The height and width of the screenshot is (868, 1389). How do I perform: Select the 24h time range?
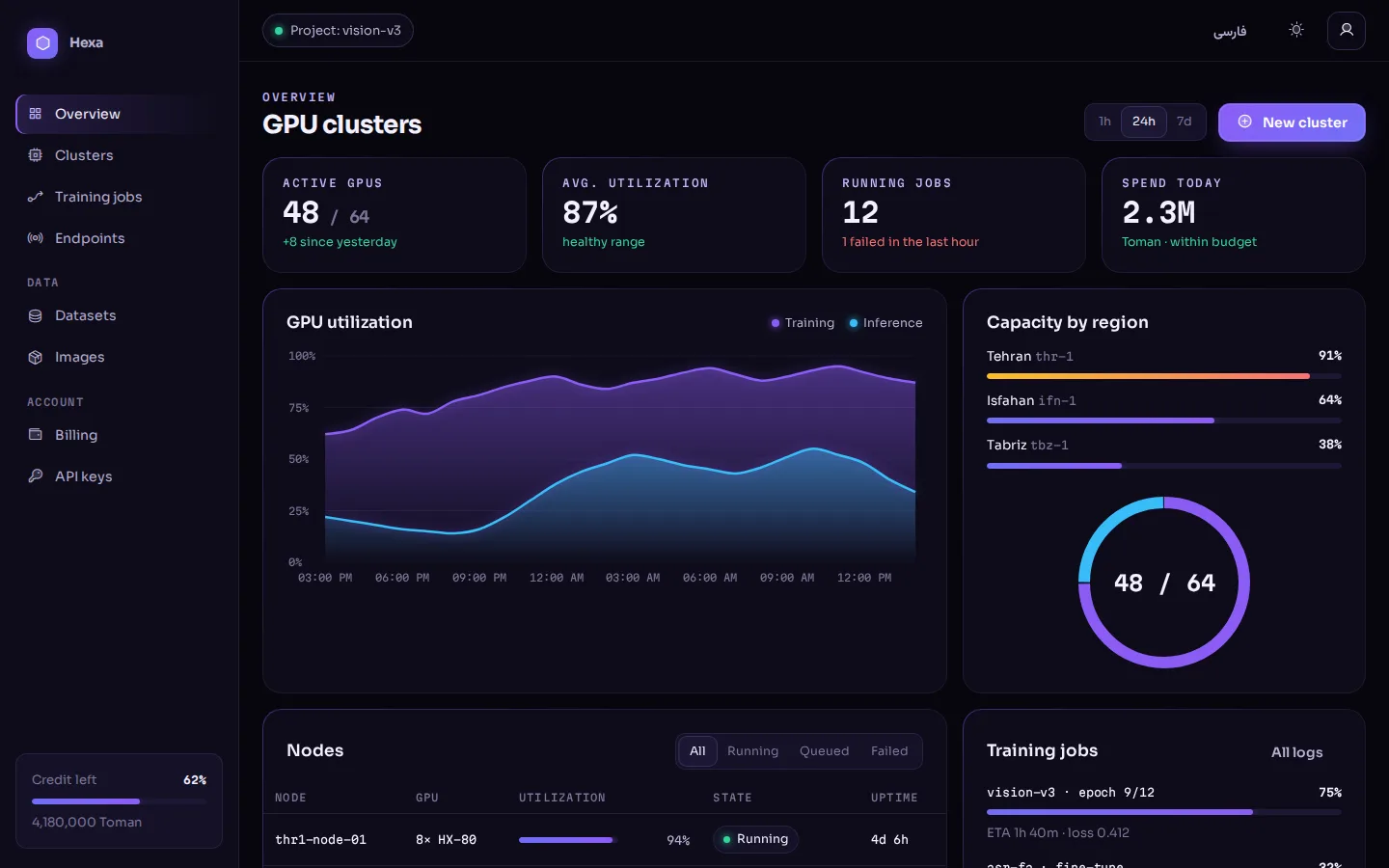click(x=1144, y=122)
